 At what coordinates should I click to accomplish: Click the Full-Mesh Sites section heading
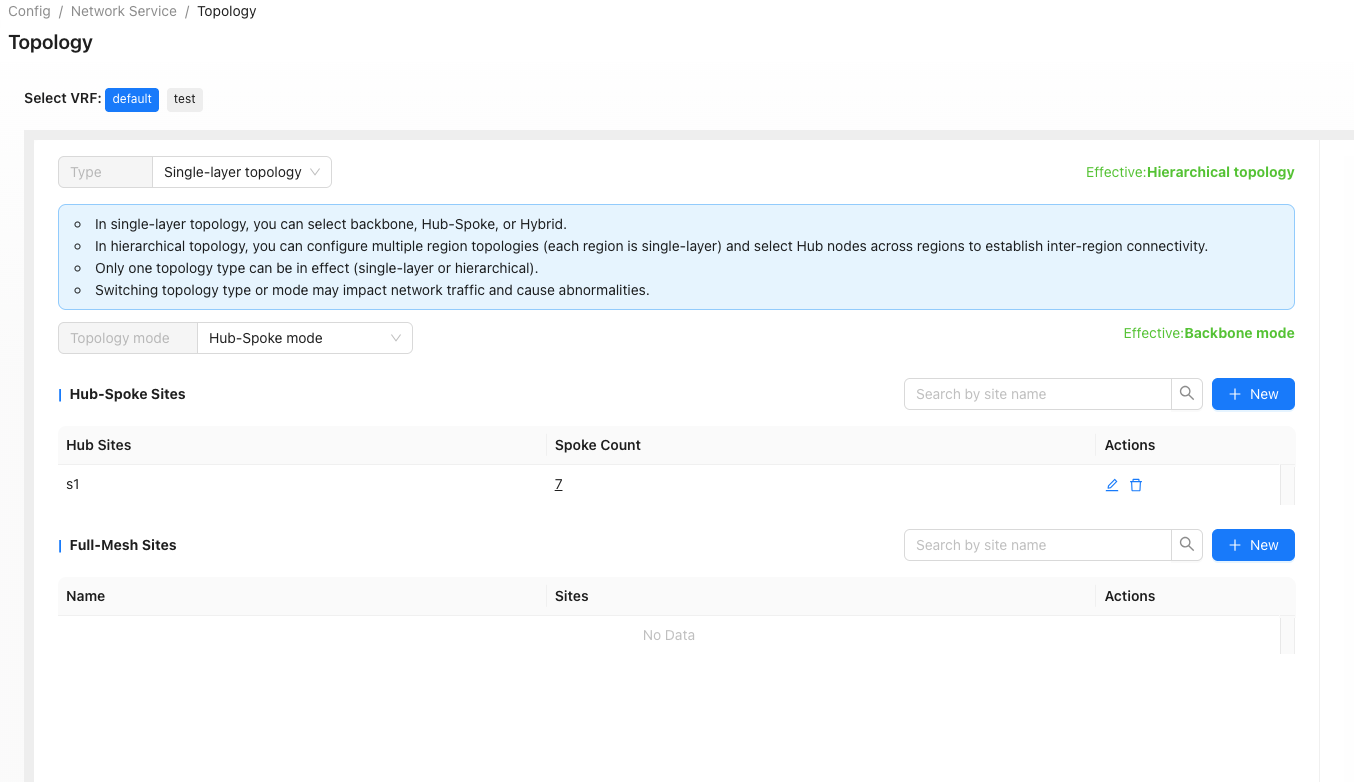[123, 545]
